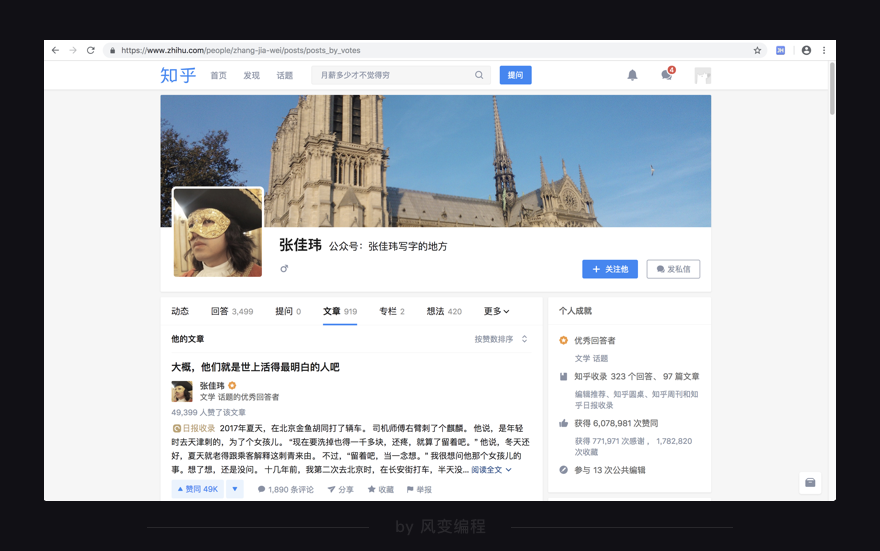Click the search magnifier icon
The width and height of the screenshot is (880, 551).
[479, 75]
